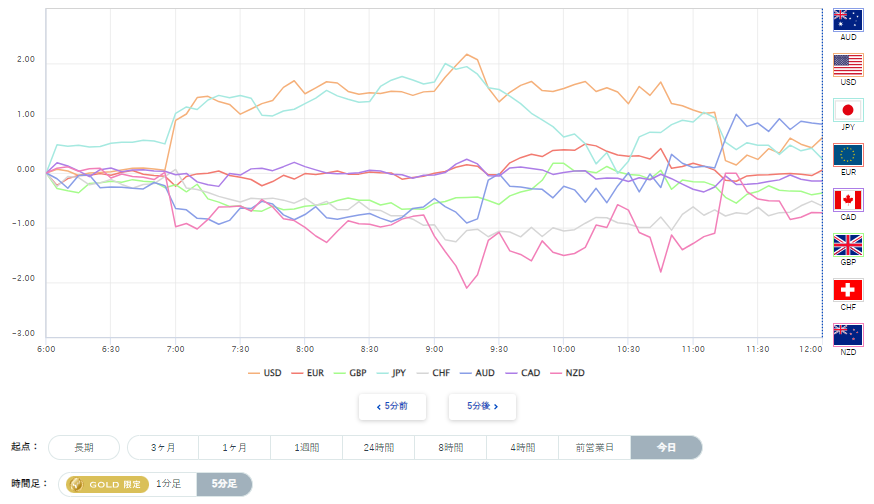The image size is (874, 504).
Task: Select the 今日 starting point
Action: tap(666, 448)
